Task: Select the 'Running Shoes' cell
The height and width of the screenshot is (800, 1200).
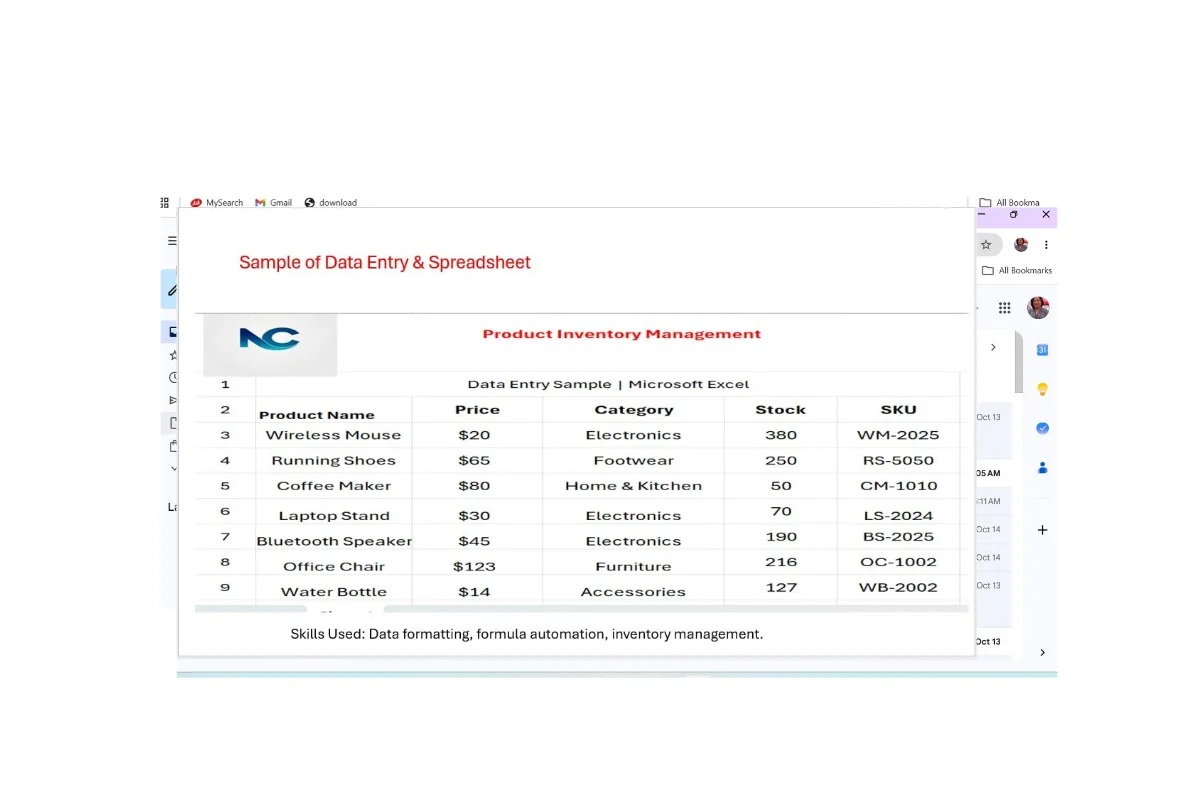Action: point(334,461)
